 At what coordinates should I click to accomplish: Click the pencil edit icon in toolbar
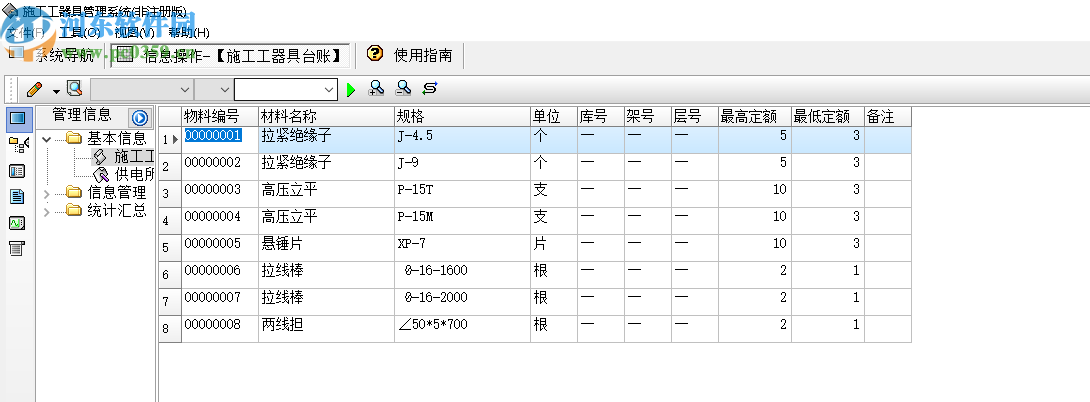click(x=33, y=90)
